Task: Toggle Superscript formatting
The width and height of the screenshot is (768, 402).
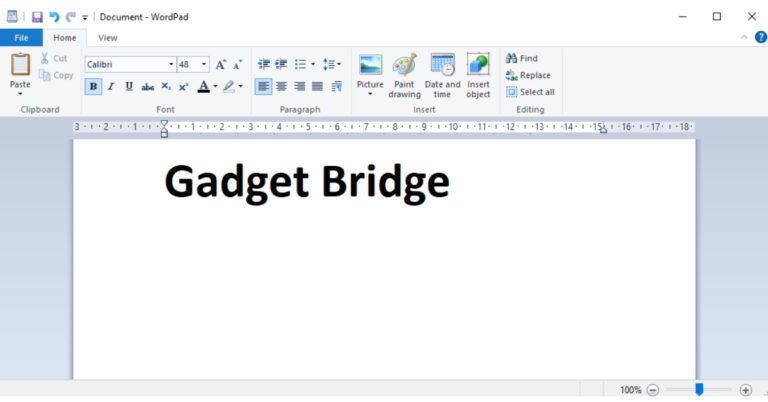Action: [184, 87]
